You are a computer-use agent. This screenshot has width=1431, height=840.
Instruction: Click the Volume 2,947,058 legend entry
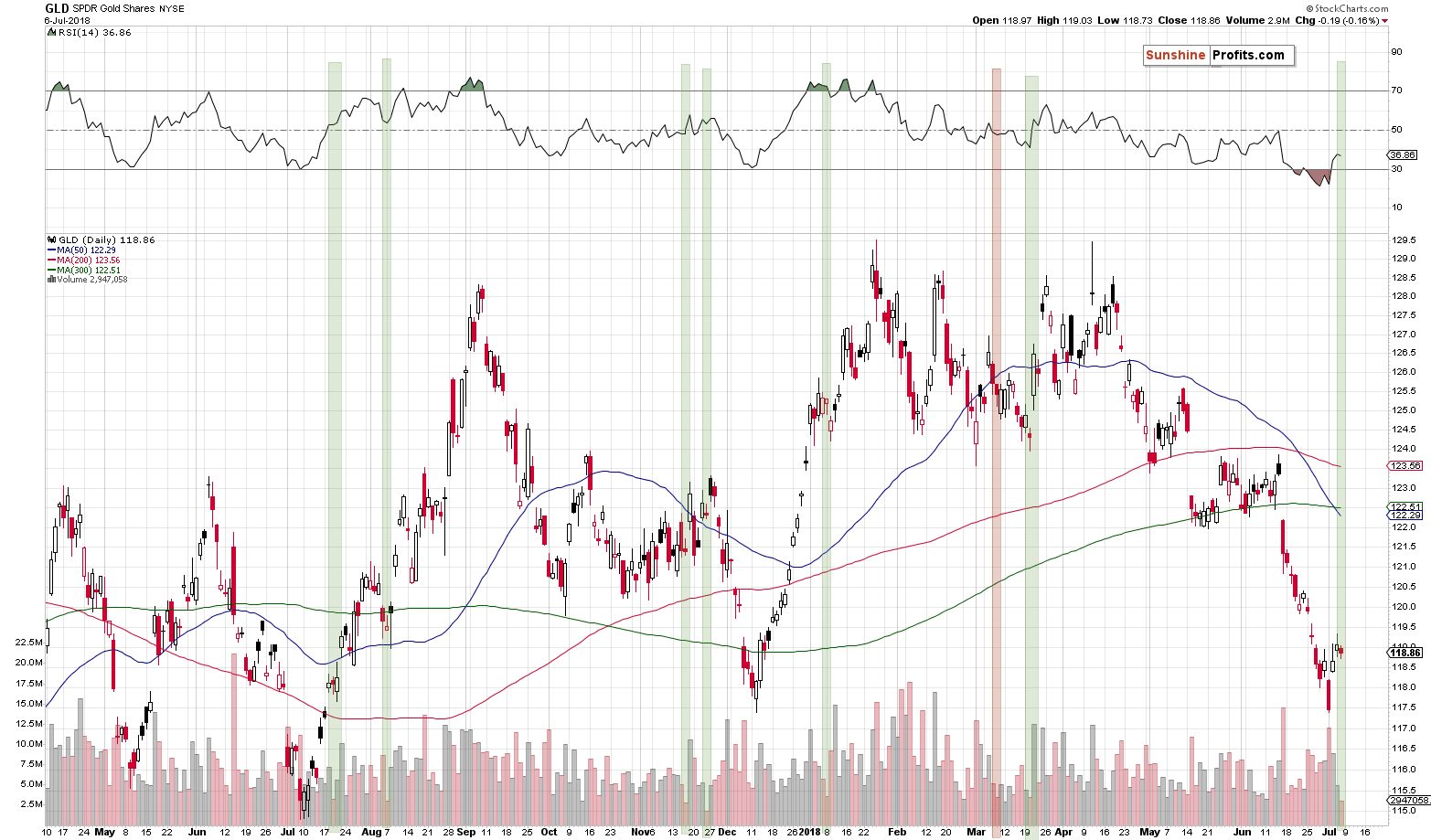pos(87,280)
